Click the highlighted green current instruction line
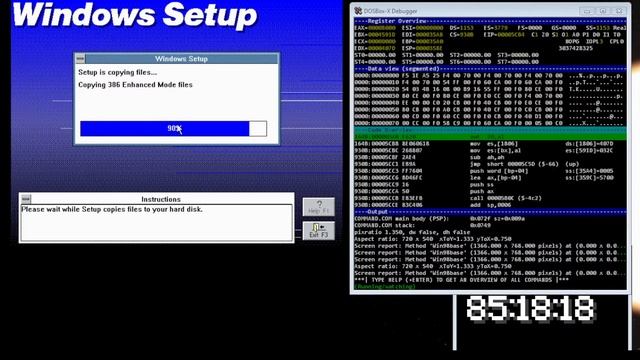 click(x=490, y=137)
